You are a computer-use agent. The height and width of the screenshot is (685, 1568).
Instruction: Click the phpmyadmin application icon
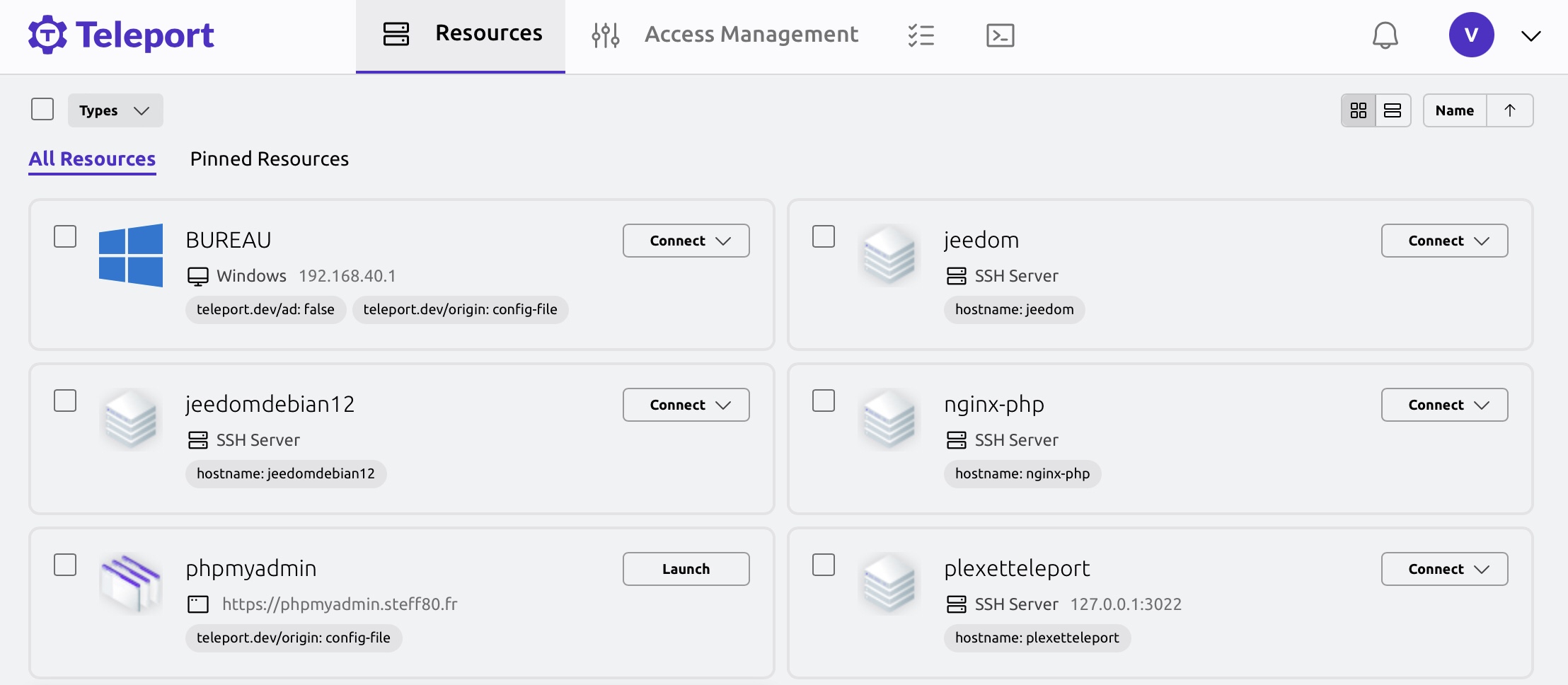pyautogui.click(x=131, y=584)
